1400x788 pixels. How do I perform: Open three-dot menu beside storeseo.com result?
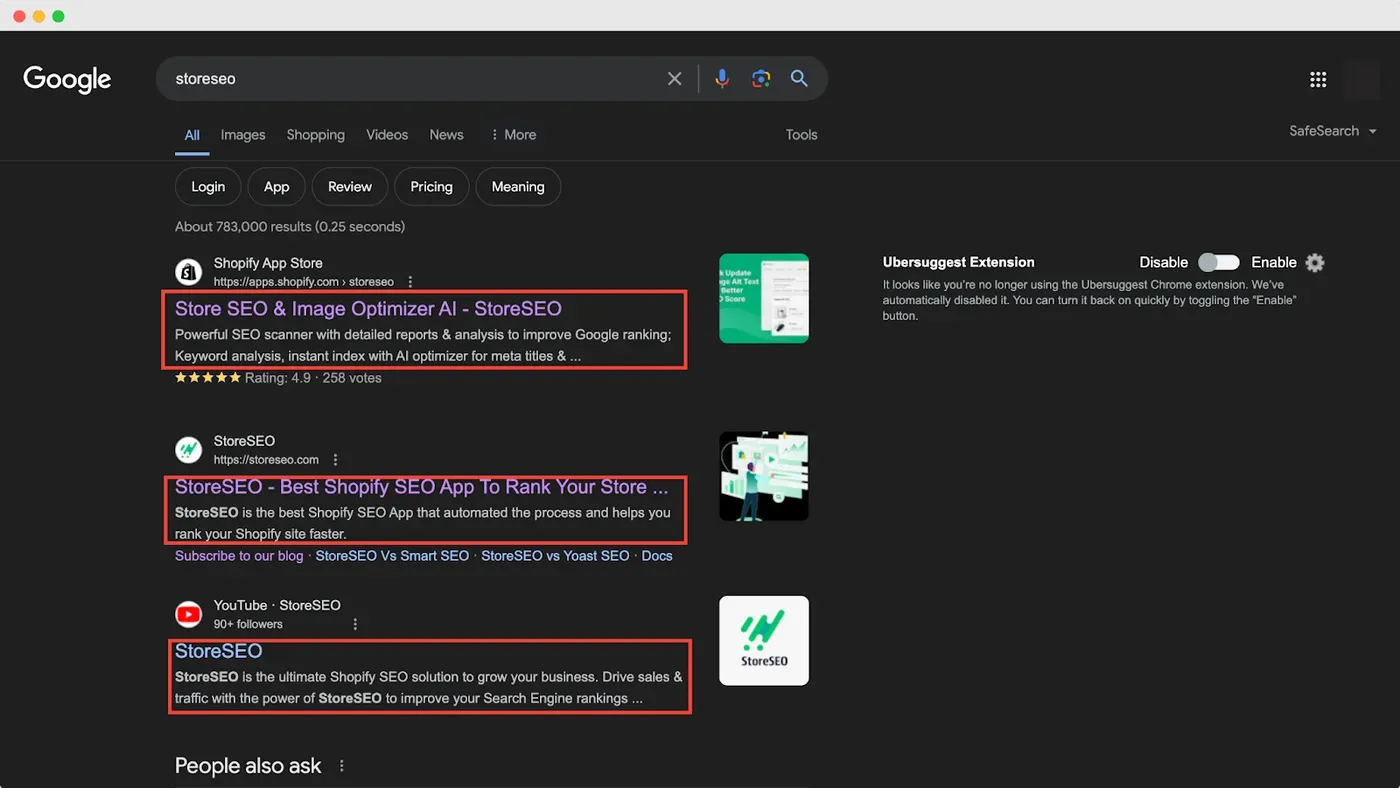click(335, 460)
